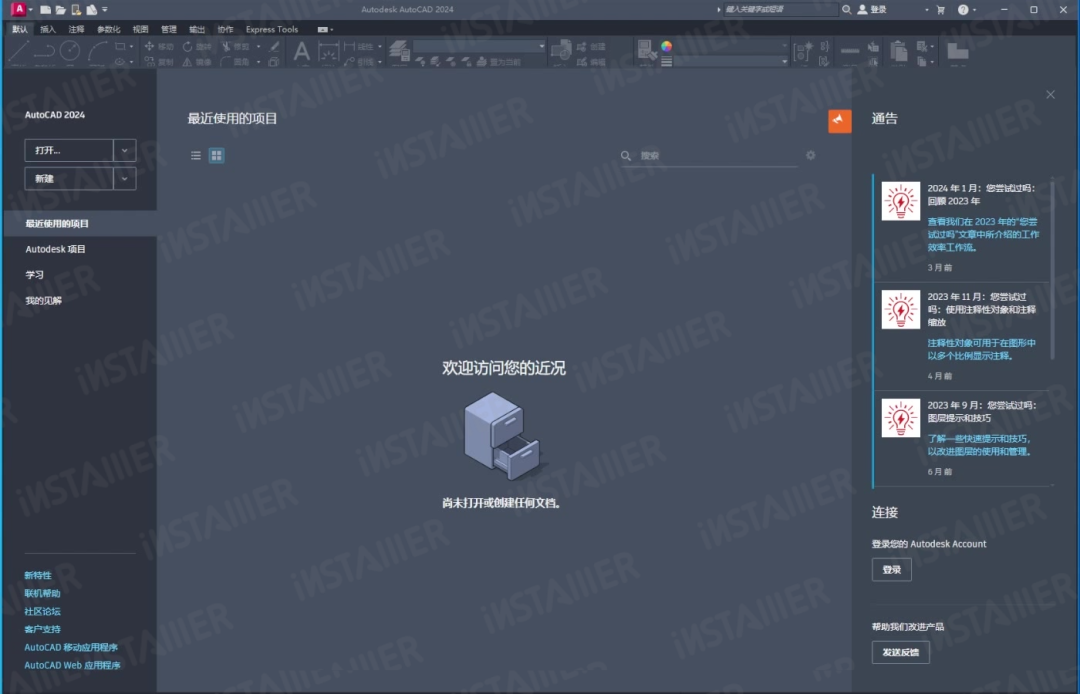Expand the Fillet (圆角) dropdown arrow
This screenshot has height=694, width=1080.
point(258,62)
